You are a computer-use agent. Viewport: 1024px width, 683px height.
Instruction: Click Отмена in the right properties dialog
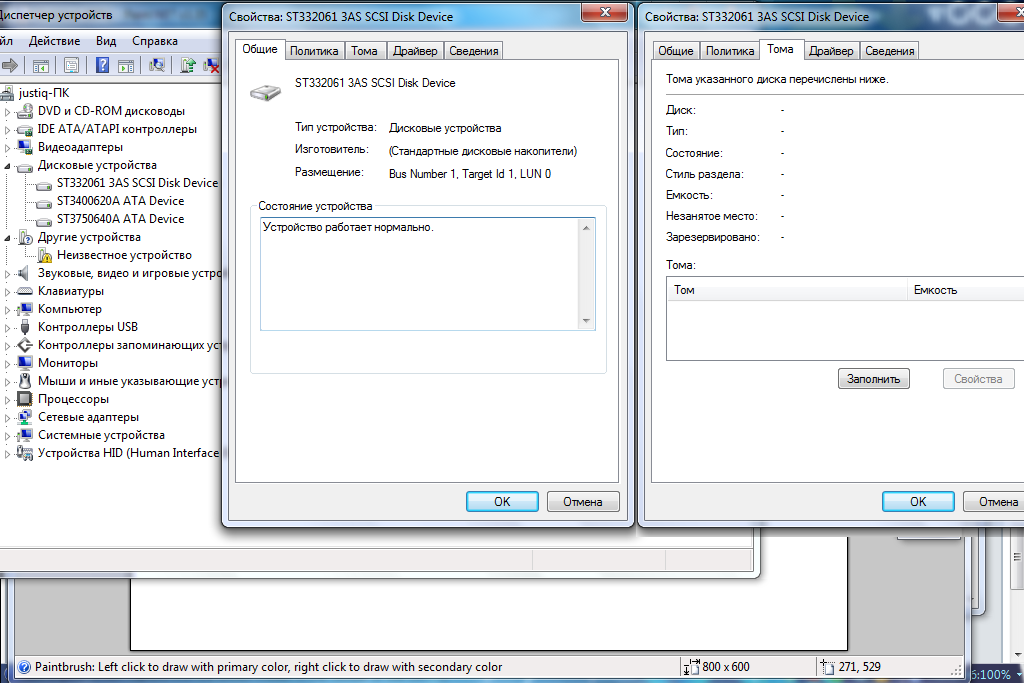coord(995,501)
